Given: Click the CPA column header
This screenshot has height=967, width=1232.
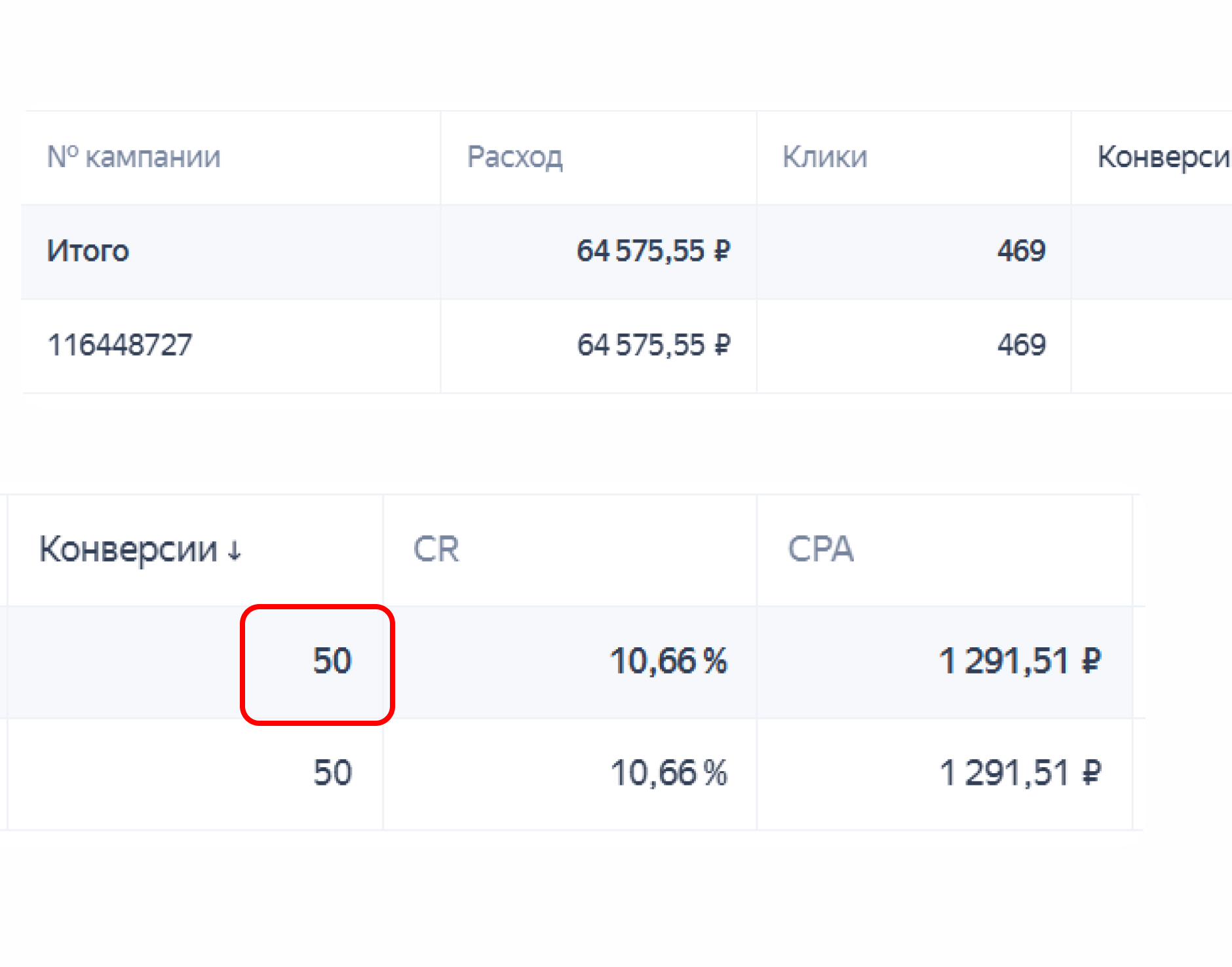Looking at the screenshot, I should [x=820, y=549].
